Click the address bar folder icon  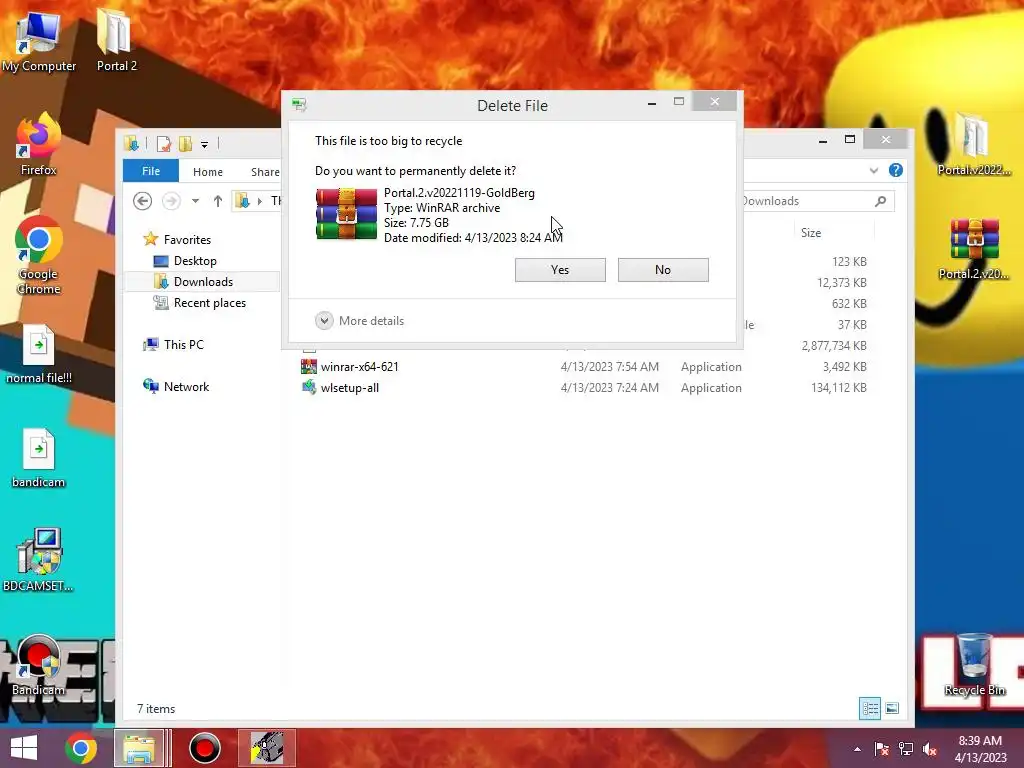click(242, 200)
